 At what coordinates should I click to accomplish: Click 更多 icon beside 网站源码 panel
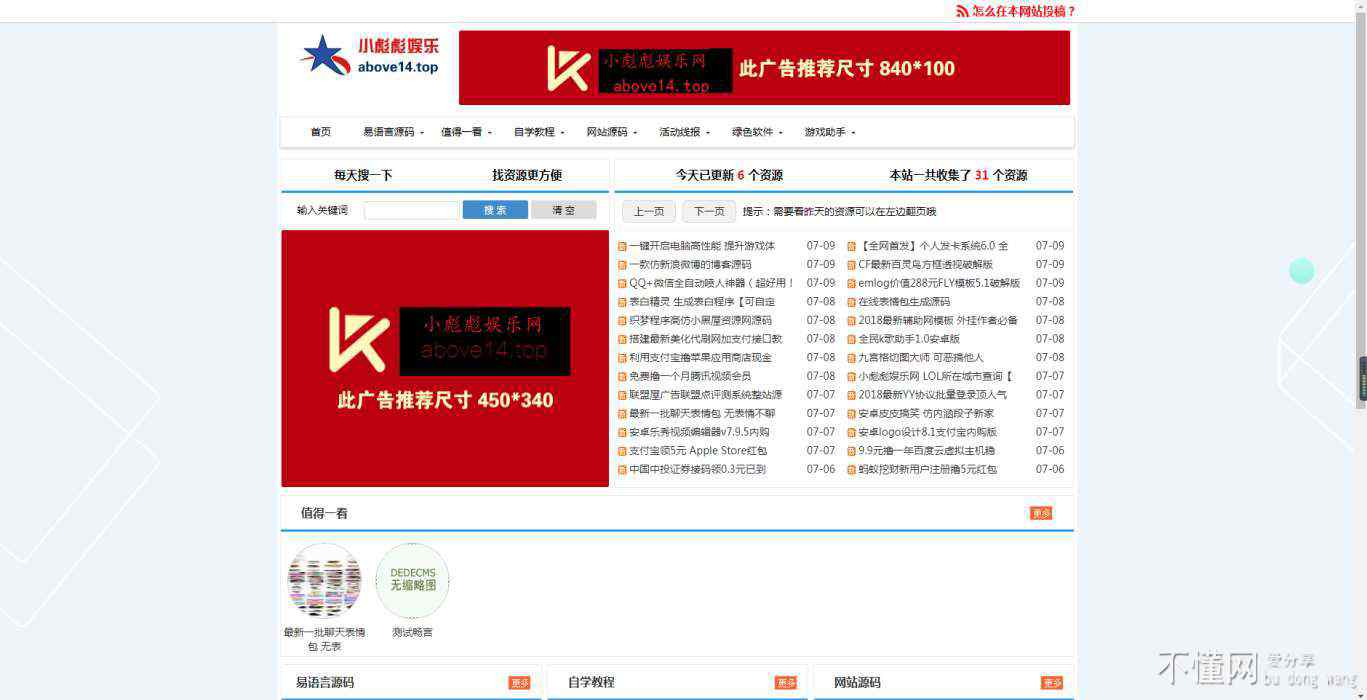[1052, 682]
